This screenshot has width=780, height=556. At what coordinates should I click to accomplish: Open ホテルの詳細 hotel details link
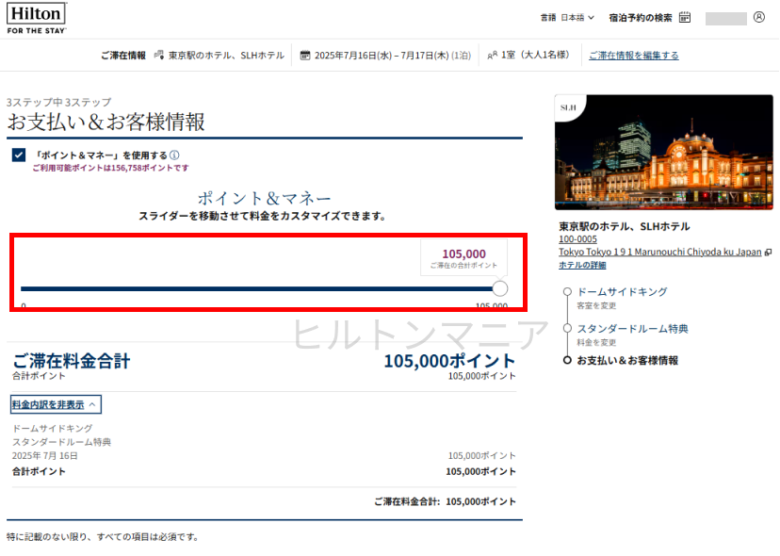pos(582,265)
